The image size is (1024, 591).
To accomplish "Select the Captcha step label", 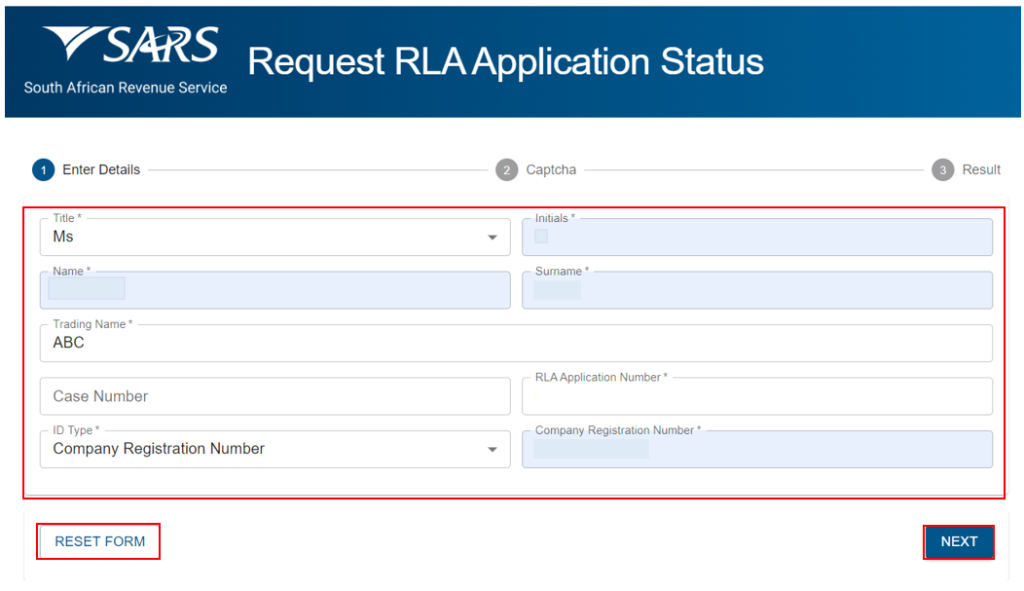I will click(550, 170).
